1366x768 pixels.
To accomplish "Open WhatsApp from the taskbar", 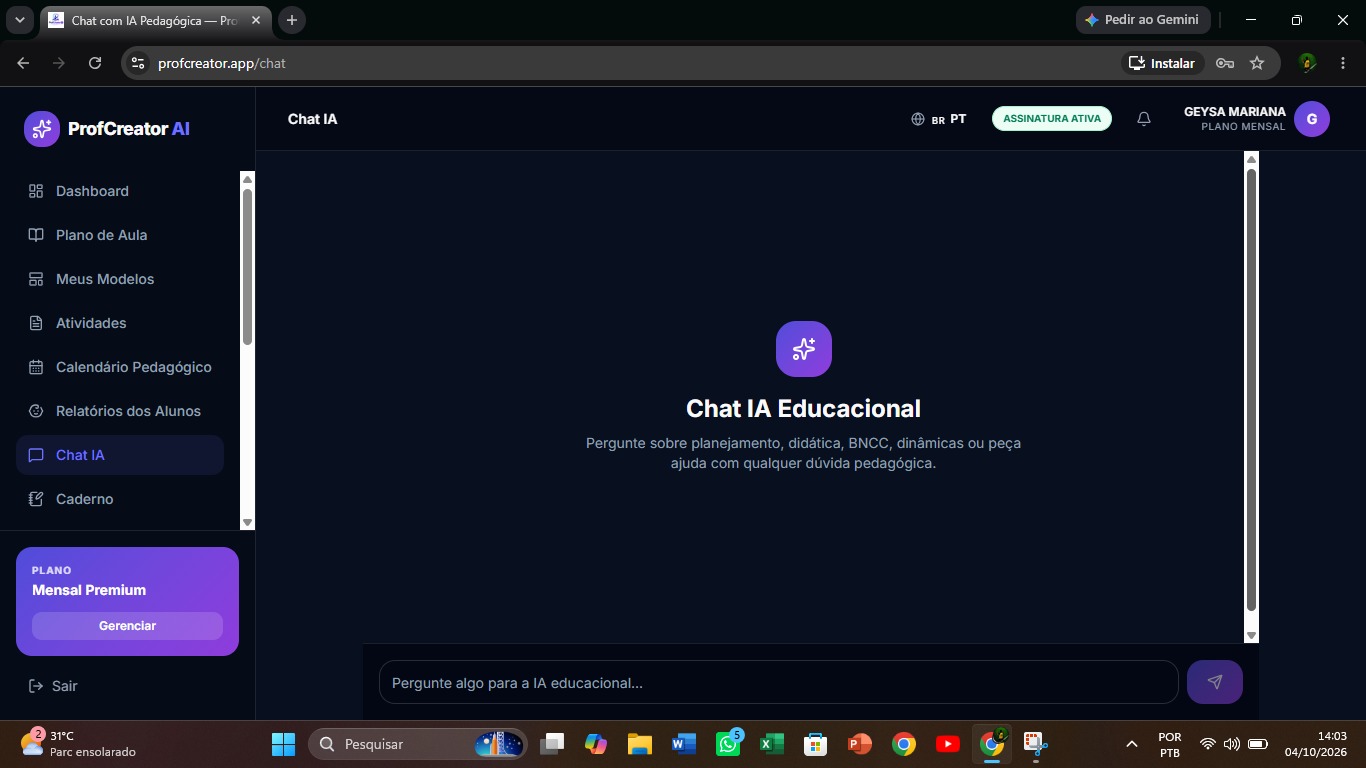I will pos(728,744).
